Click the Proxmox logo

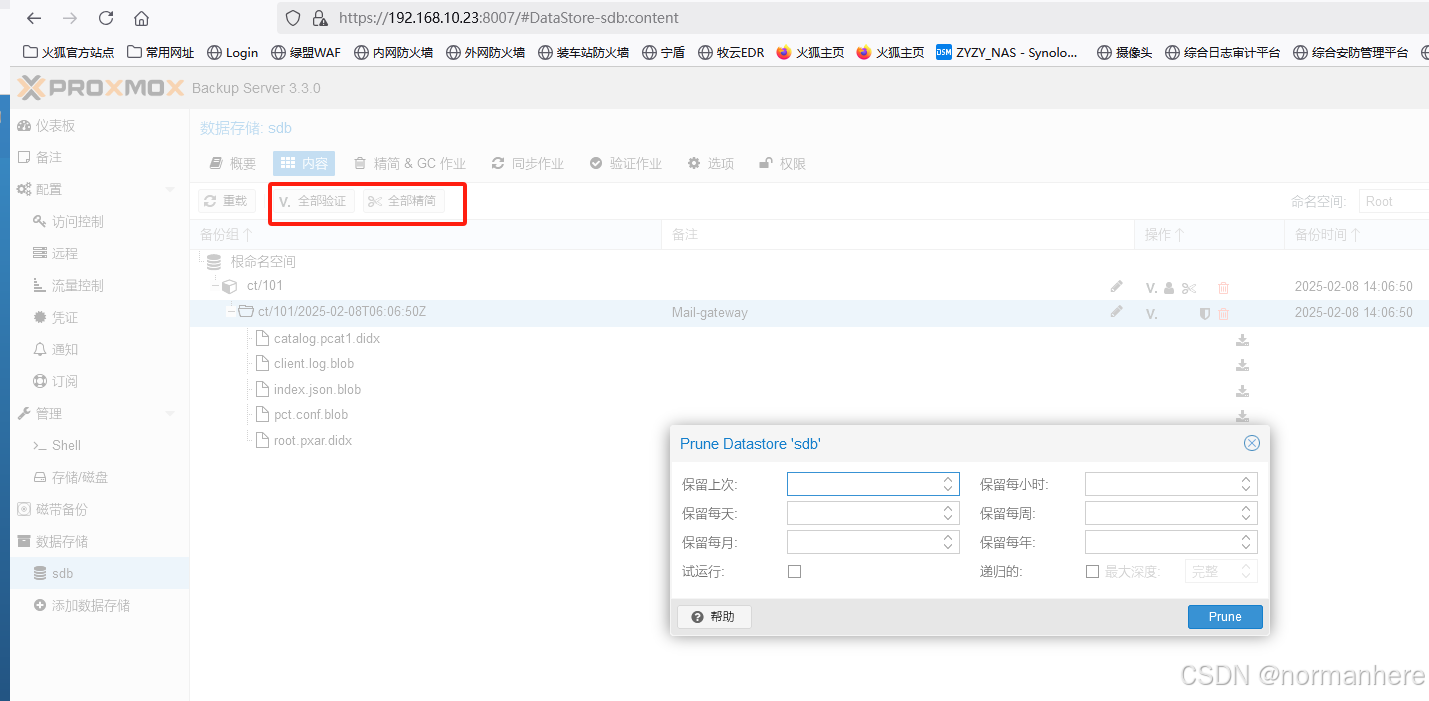[100, 88]
